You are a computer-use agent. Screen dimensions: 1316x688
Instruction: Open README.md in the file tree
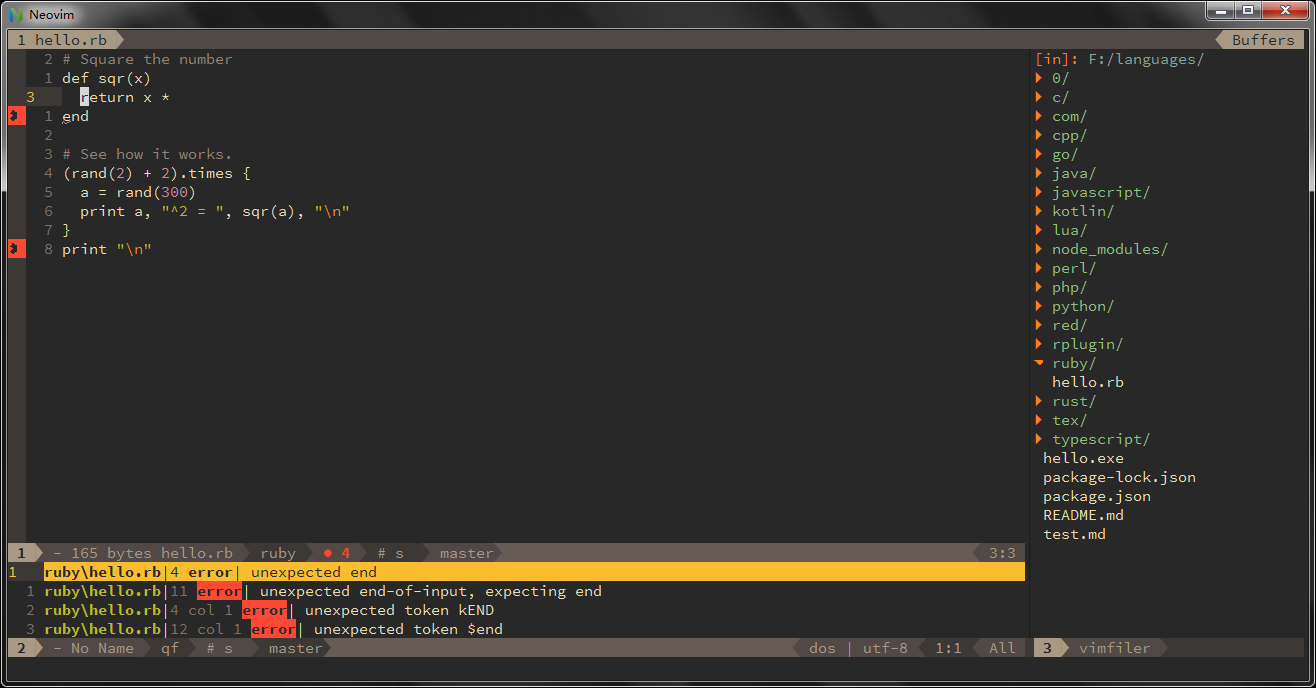tap(1083, 515)
